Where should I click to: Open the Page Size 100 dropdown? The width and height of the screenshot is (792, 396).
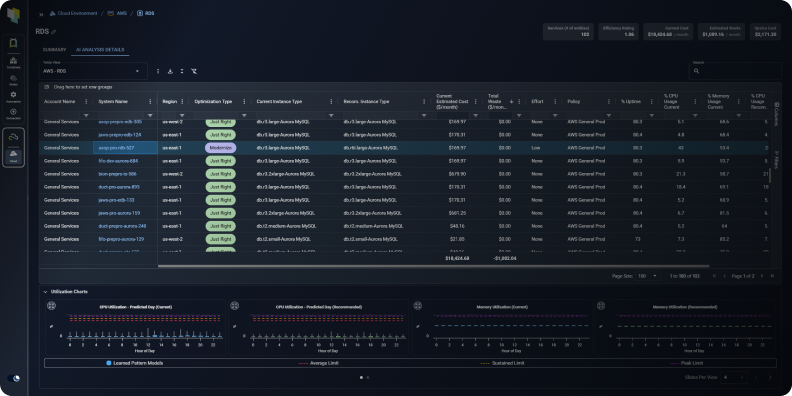[x=648, y=276]
